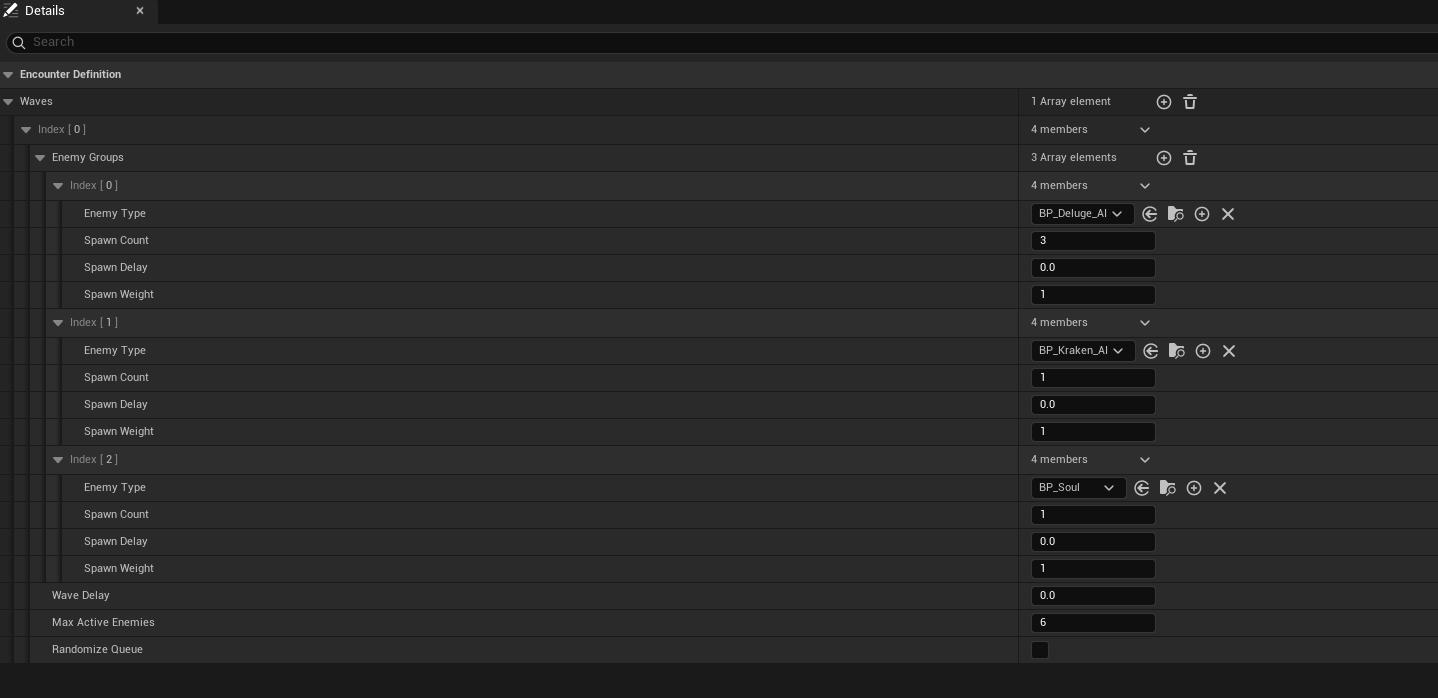The width and height of the screenshot is (1438, 698).
Task: Collapse Enemy Groups Index 2 entry
Action: coord(58,460)
